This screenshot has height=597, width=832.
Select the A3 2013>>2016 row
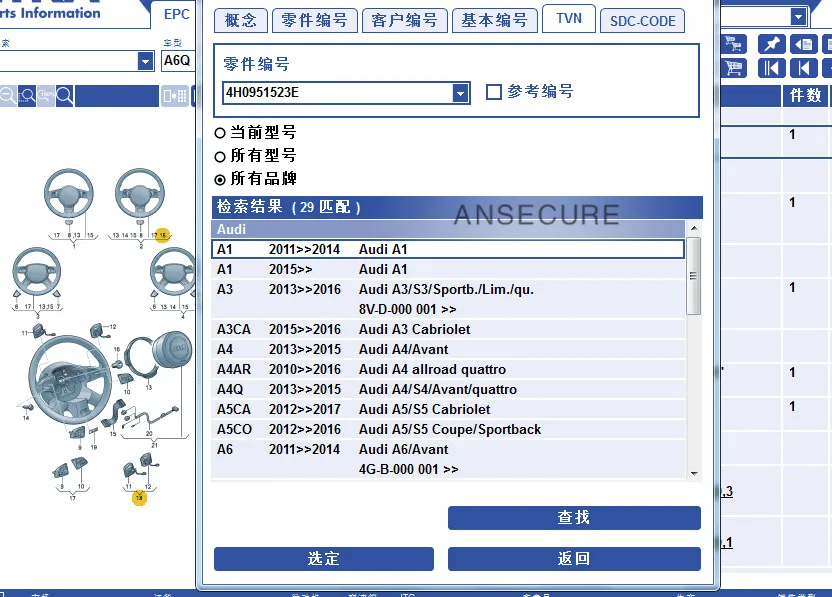(x=448, y=299)
